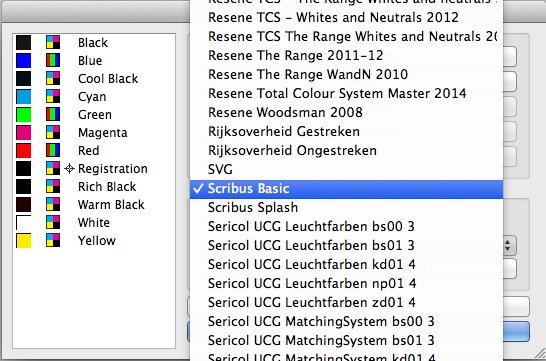Click the RGB icon next to Red
The height and width of the screenshot is (361, 546).
[x=53, y=150]
